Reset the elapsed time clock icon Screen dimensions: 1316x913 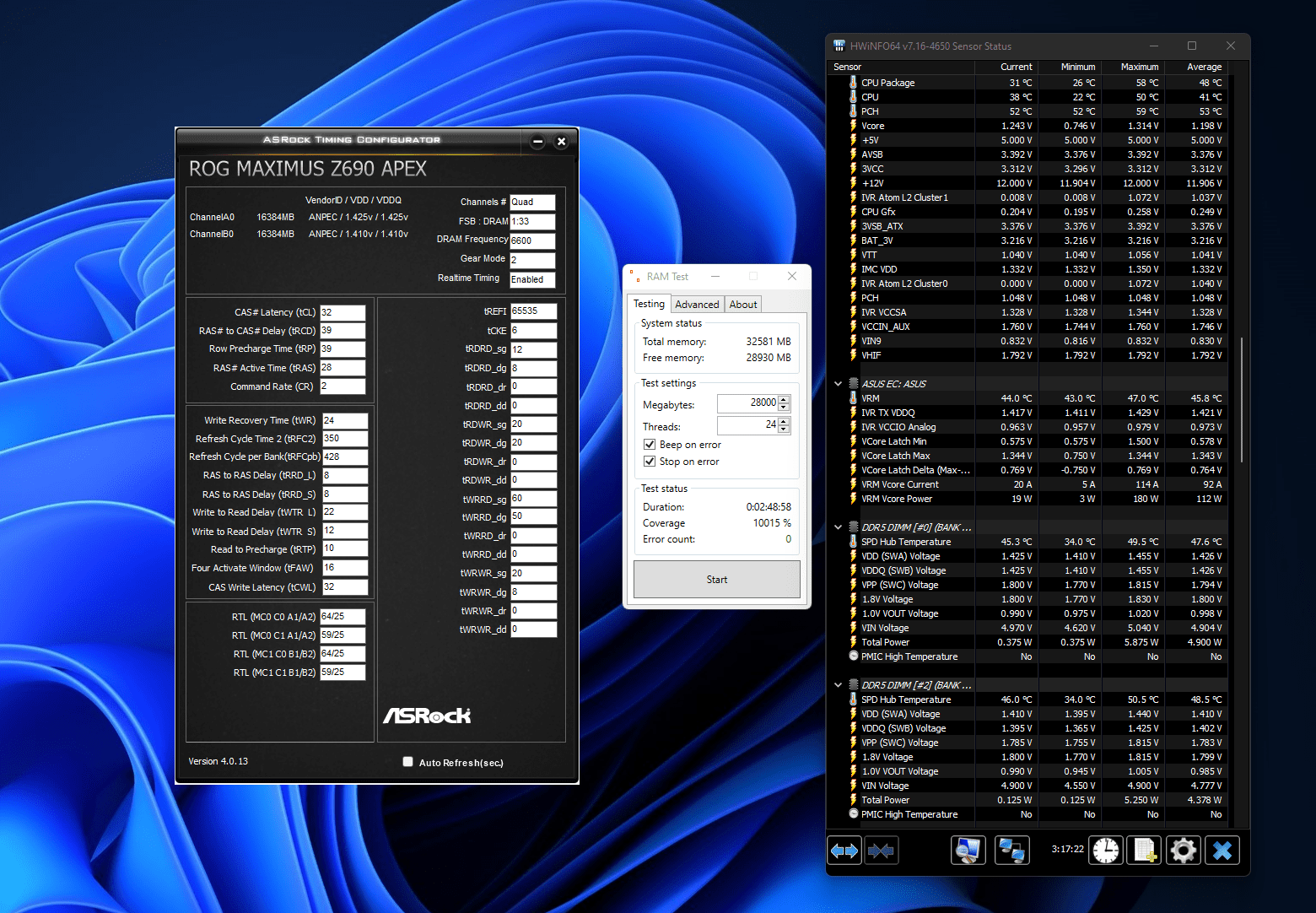(x=1106, y=851)
